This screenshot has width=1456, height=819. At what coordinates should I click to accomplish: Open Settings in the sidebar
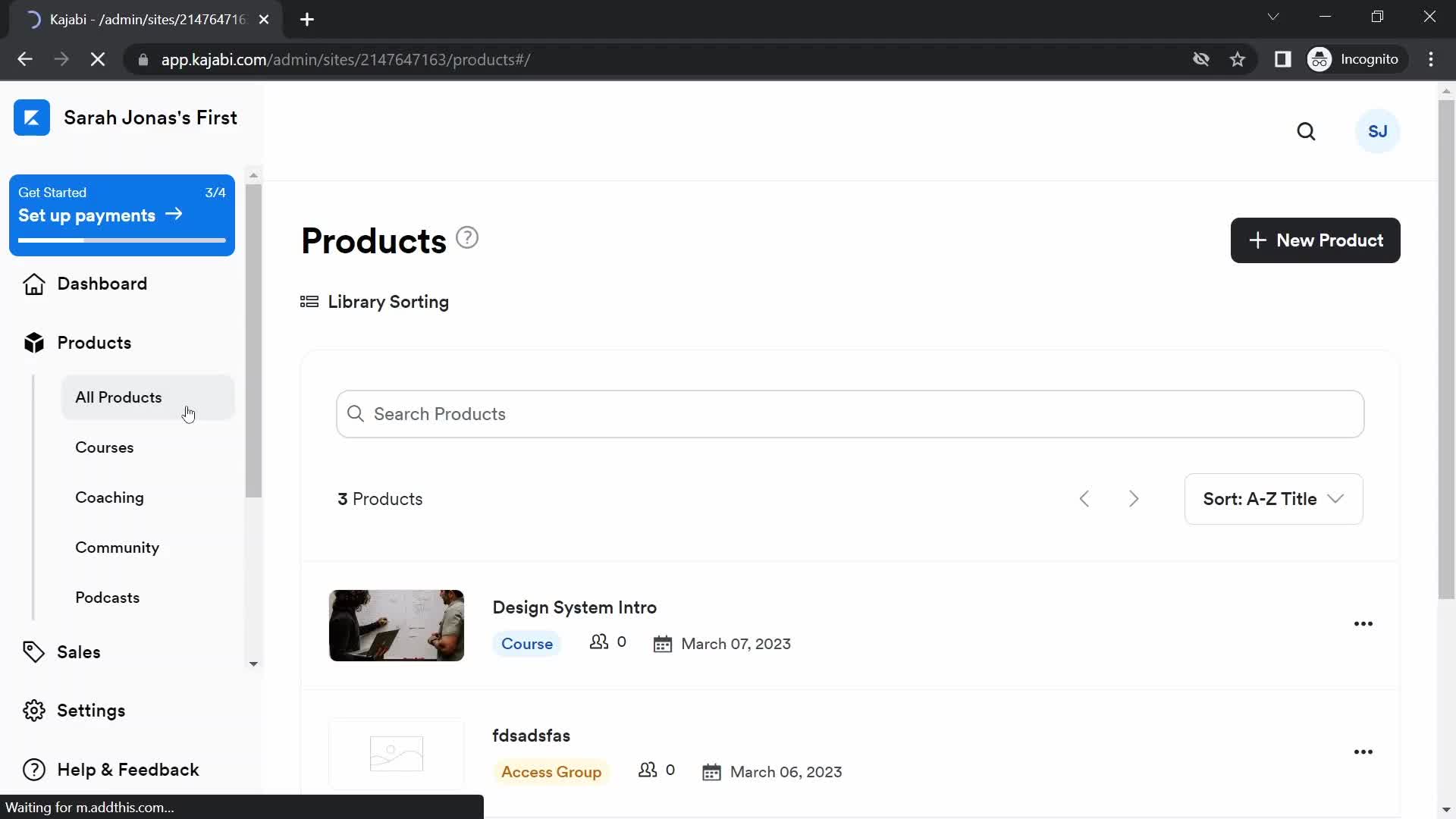[91, 711]
